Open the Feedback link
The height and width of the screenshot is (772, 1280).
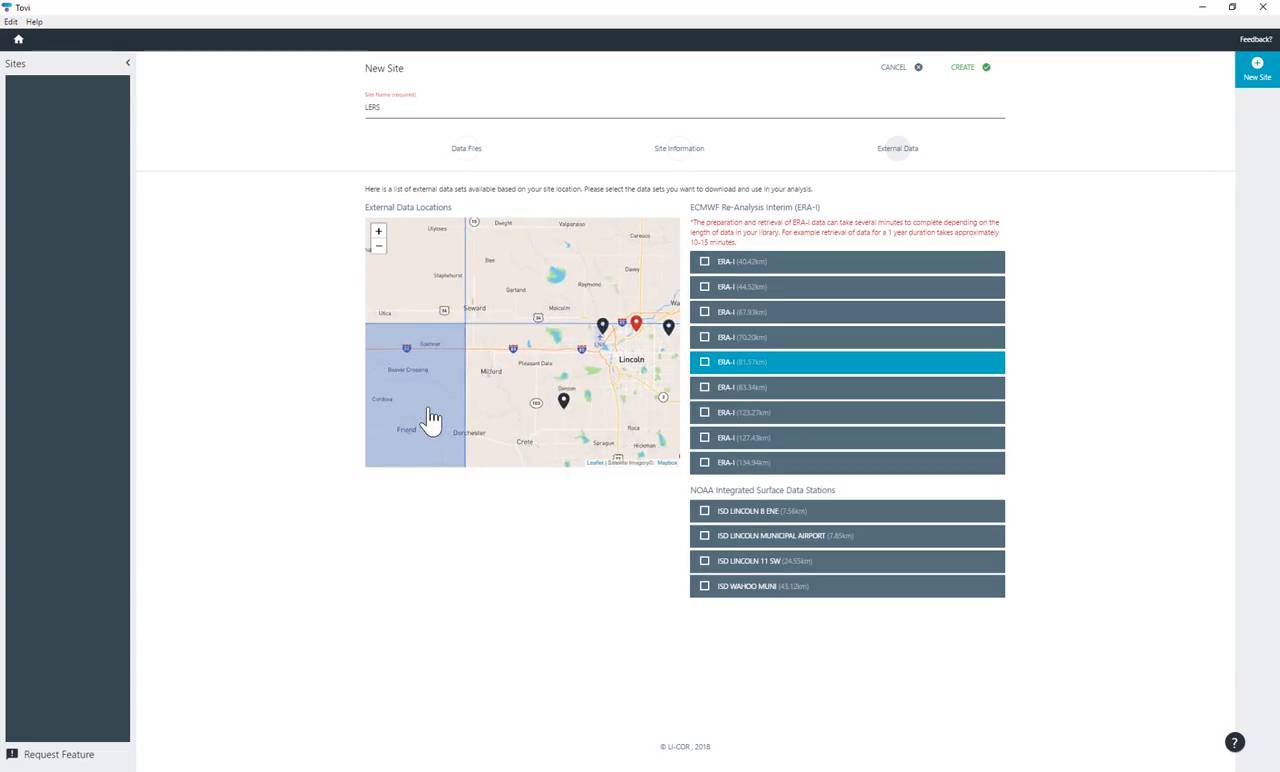1256,39
